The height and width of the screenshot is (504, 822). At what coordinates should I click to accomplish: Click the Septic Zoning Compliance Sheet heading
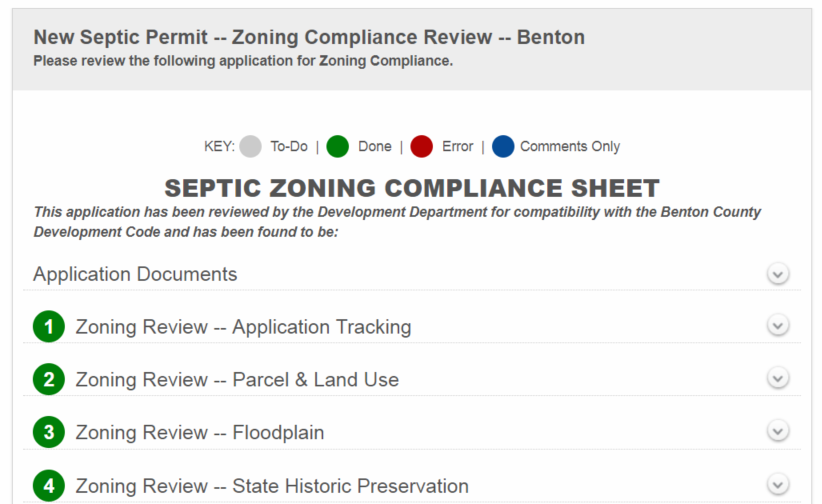click(412, 188)
